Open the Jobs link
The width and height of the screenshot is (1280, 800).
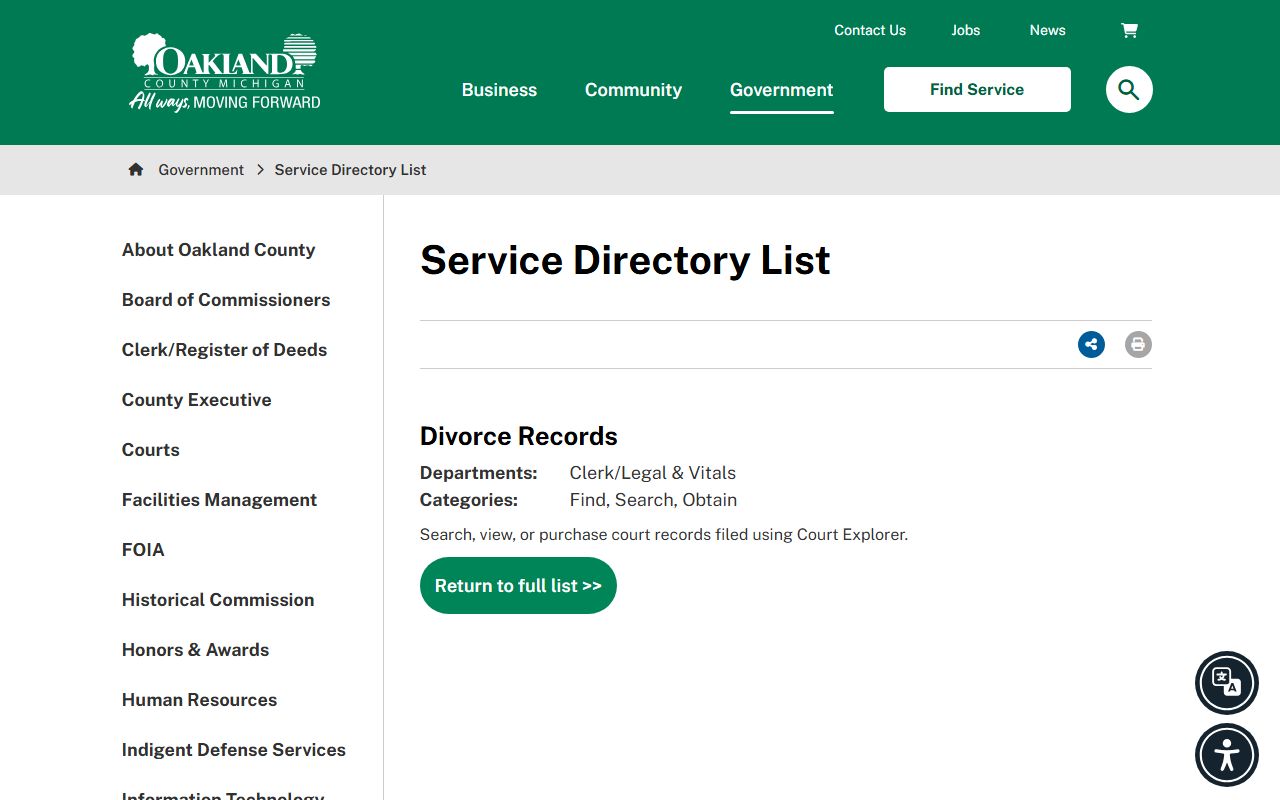tap(966, 30)
